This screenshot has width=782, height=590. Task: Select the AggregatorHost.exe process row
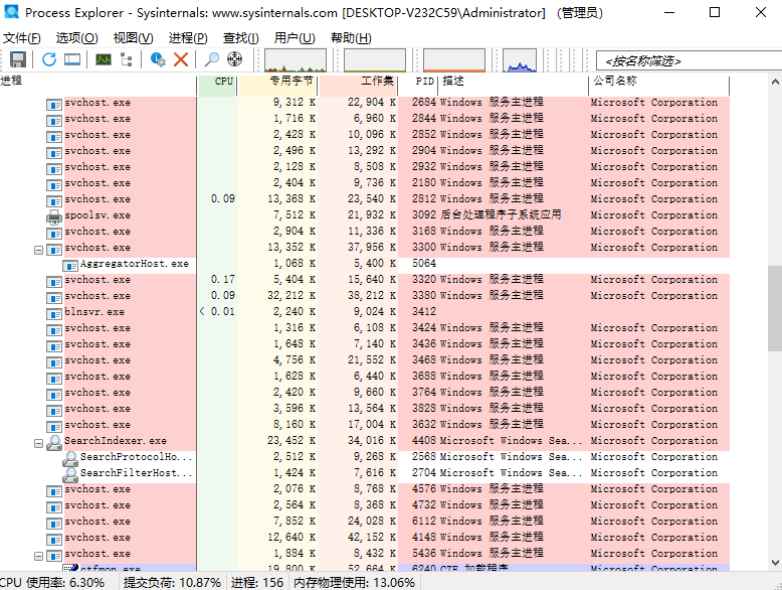365,264
